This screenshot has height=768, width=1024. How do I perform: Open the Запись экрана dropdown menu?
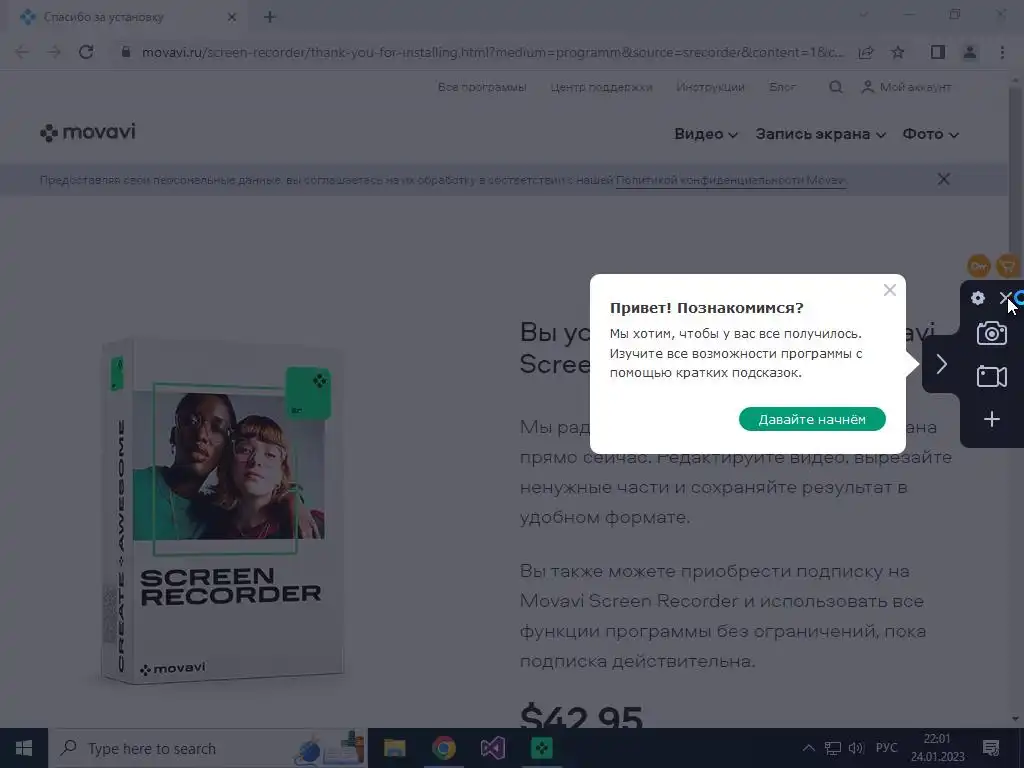[820, 134]
